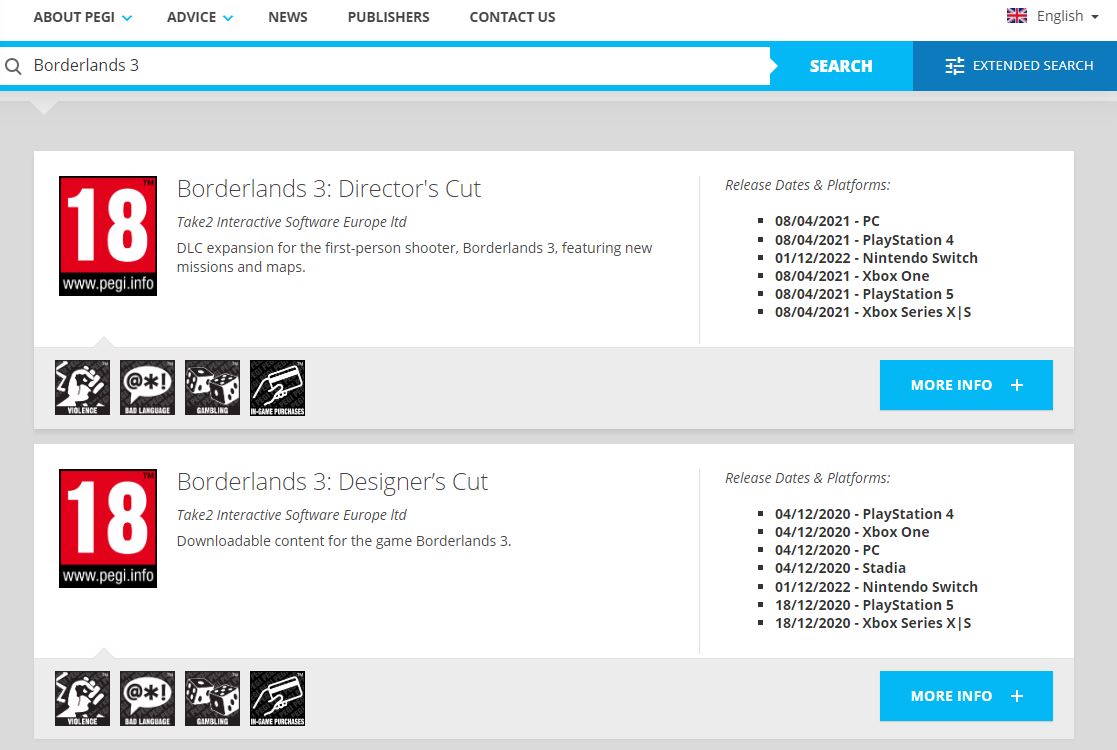Open the Publishers menu item
The image size is (1117, 750).
388,17
